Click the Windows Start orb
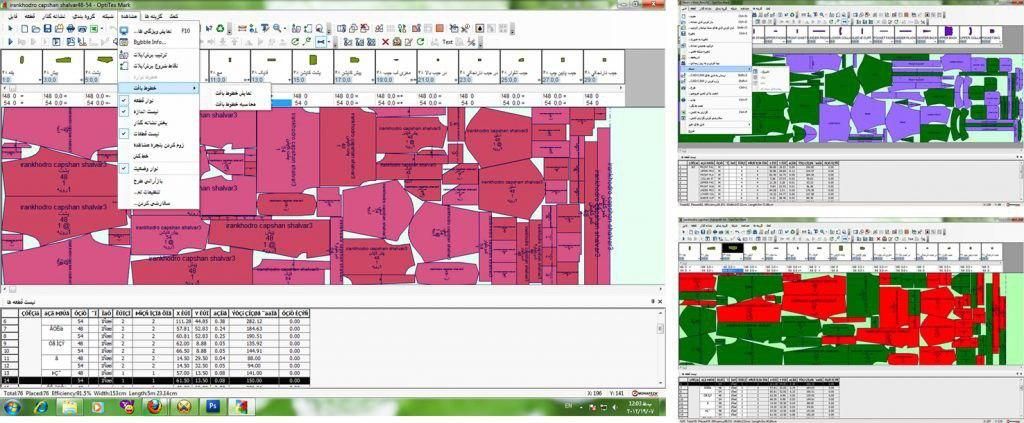 pyautogui.click(x=12, y=407)
